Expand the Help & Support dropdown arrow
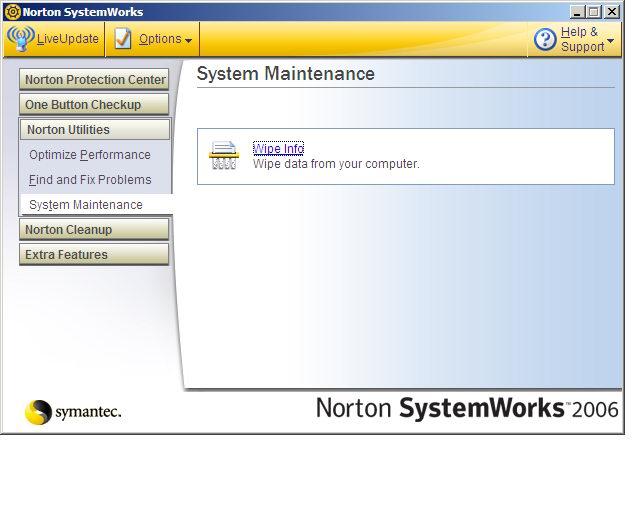 [610, 40]
